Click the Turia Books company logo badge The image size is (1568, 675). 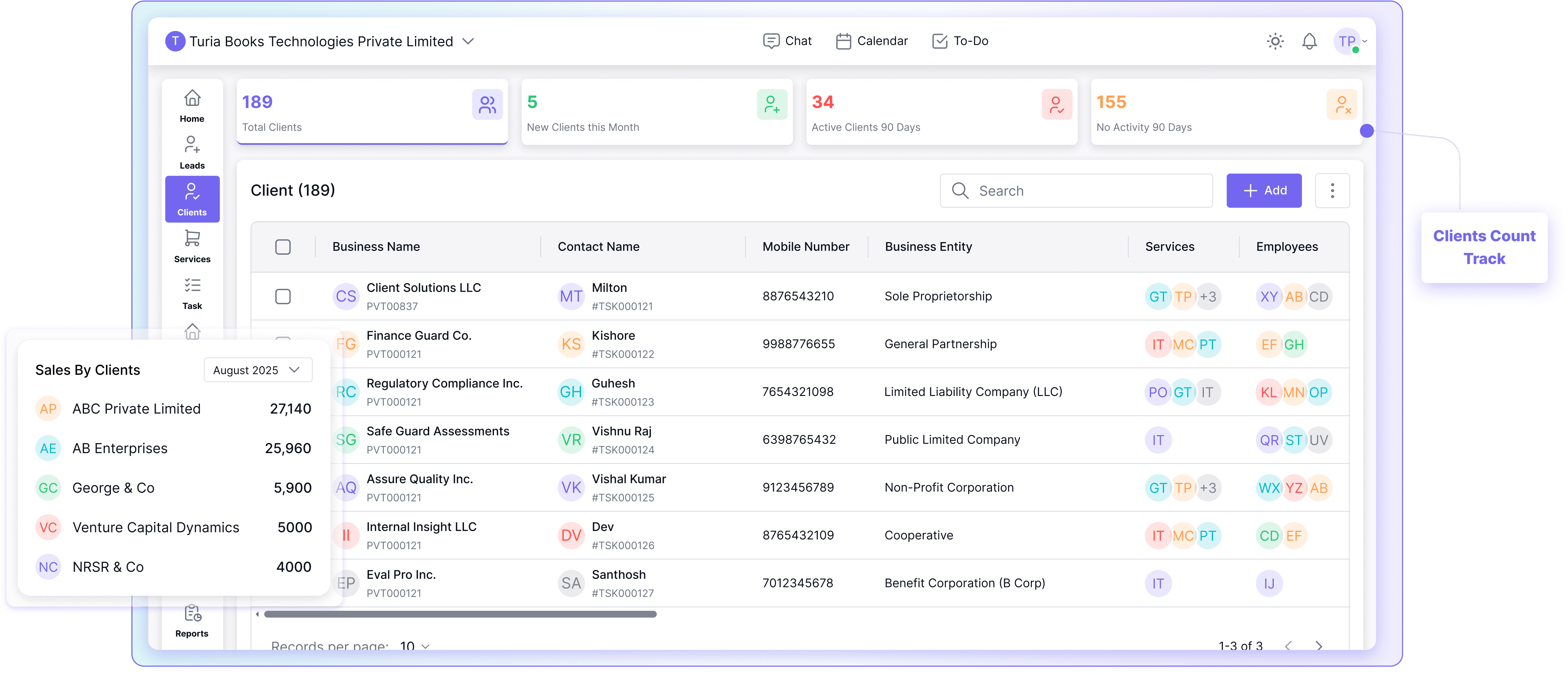(175, 41)
